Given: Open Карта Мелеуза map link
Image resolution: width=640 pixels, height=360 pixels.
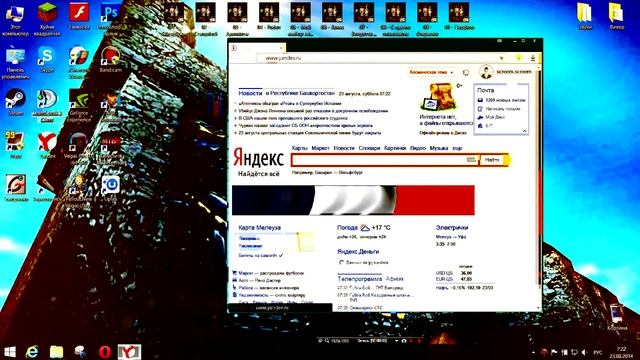Looking at the screenshot, I should 260,228.
